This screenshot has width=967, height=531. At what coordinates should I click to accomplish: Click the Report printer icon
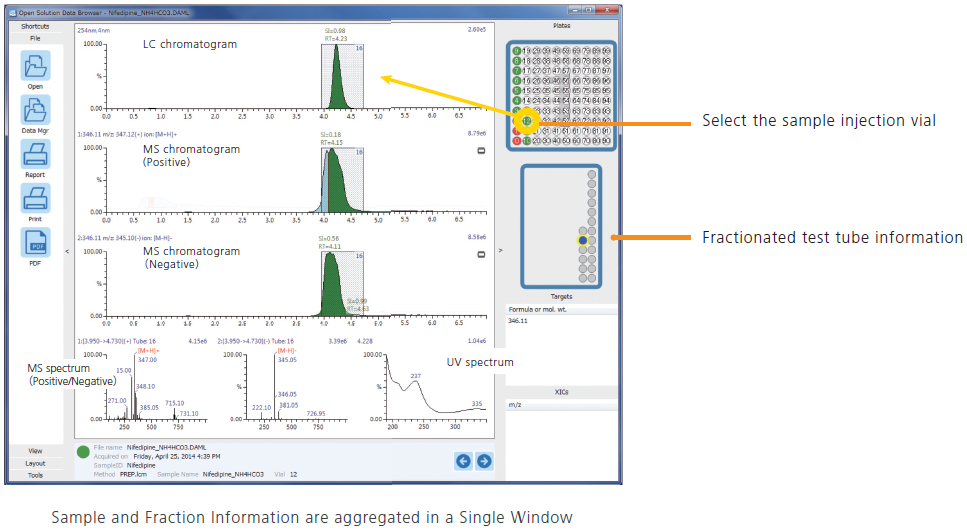(x=35, y=155)
